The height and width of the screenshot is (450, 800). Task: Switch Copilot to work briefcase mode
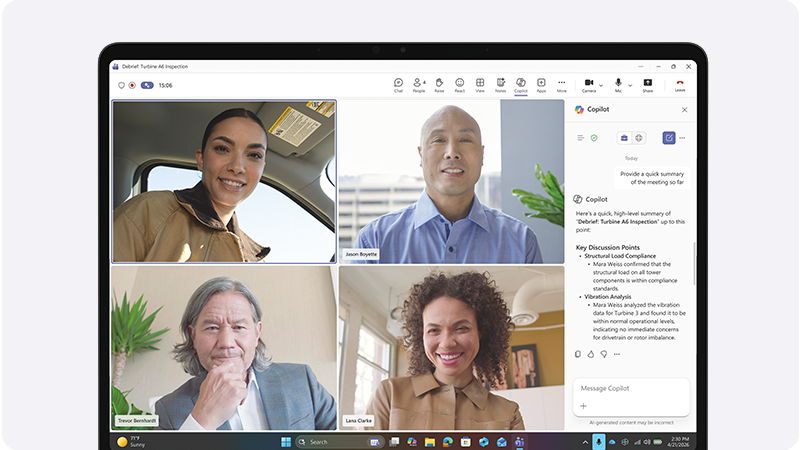point(624,138)
